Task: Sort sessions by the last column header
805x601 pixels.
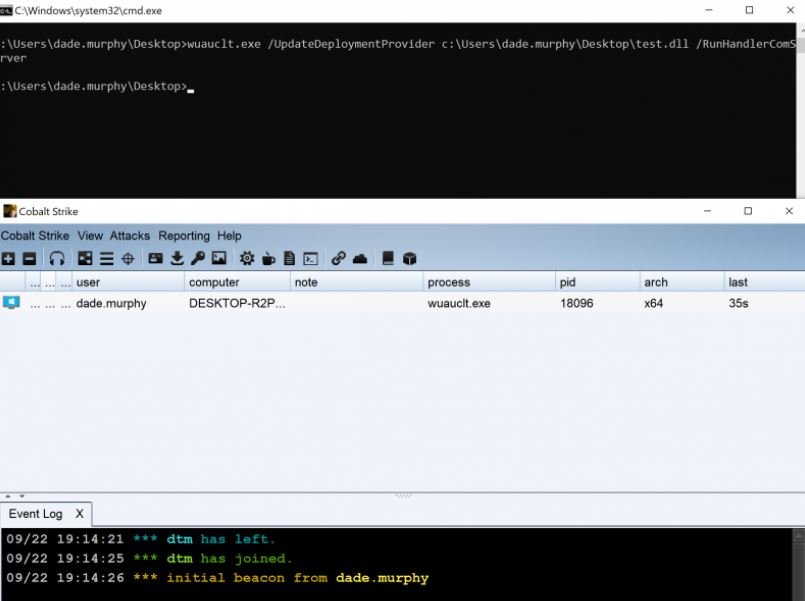Action: pyautogui.click(x=764, y=282)
